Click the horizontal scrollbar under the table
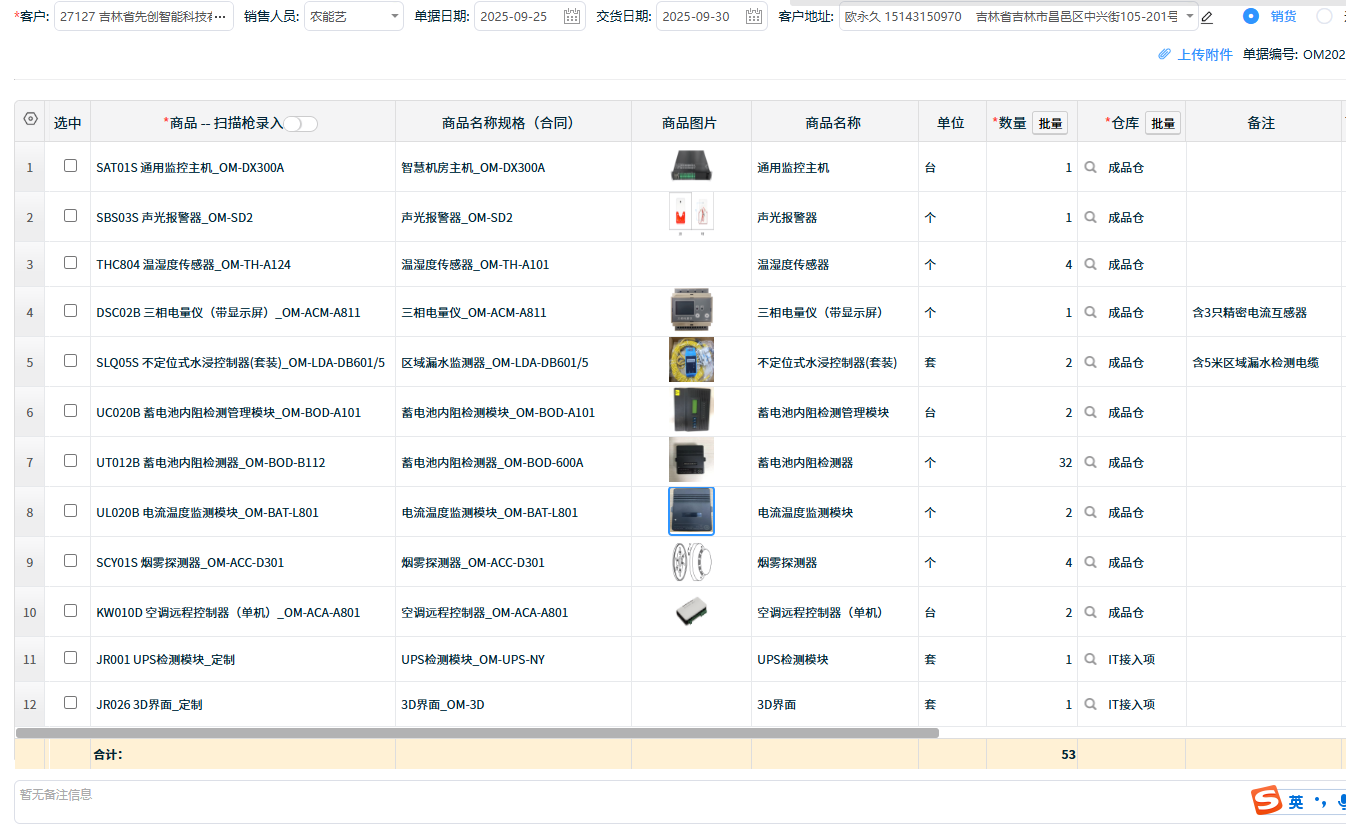 coord(477,733)
